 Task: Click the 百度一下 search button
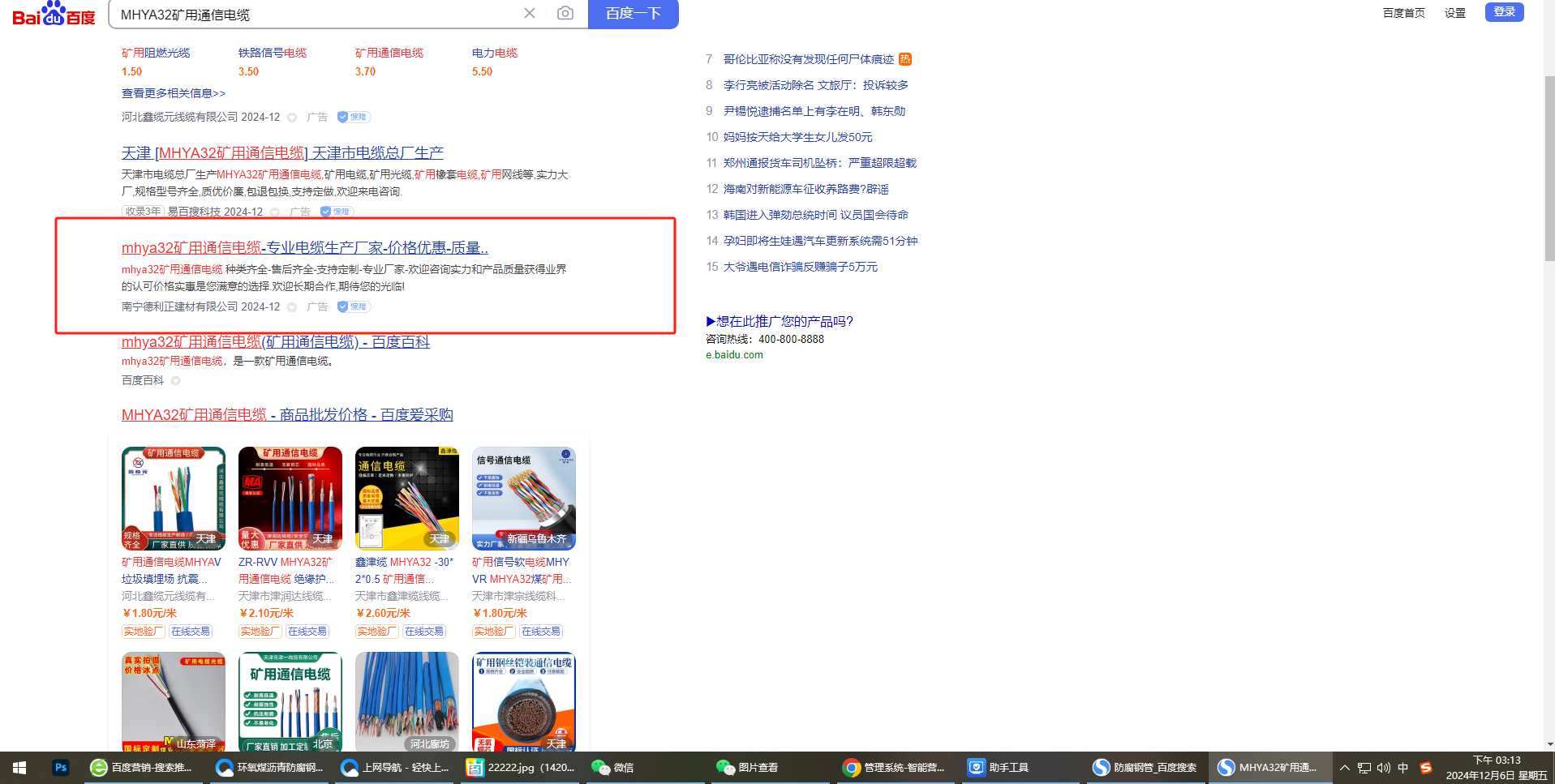click(634, 14)
